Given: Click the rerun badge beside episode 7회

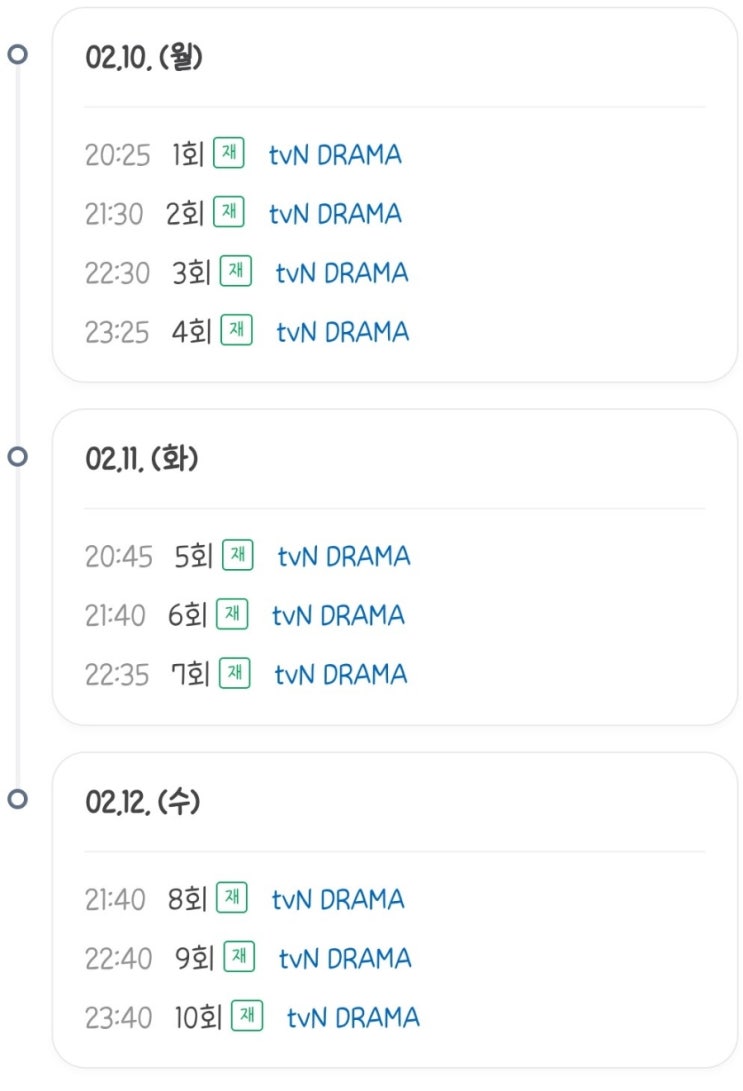Looking at the screenshot, I should pyautogui.click(x=234, y=673).
